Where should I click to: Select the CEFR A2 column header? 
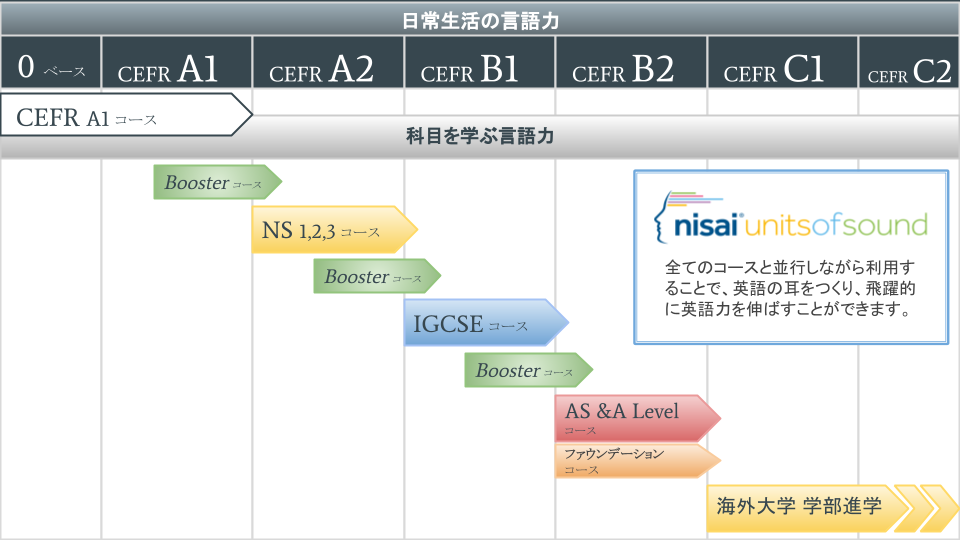(328, 68)
